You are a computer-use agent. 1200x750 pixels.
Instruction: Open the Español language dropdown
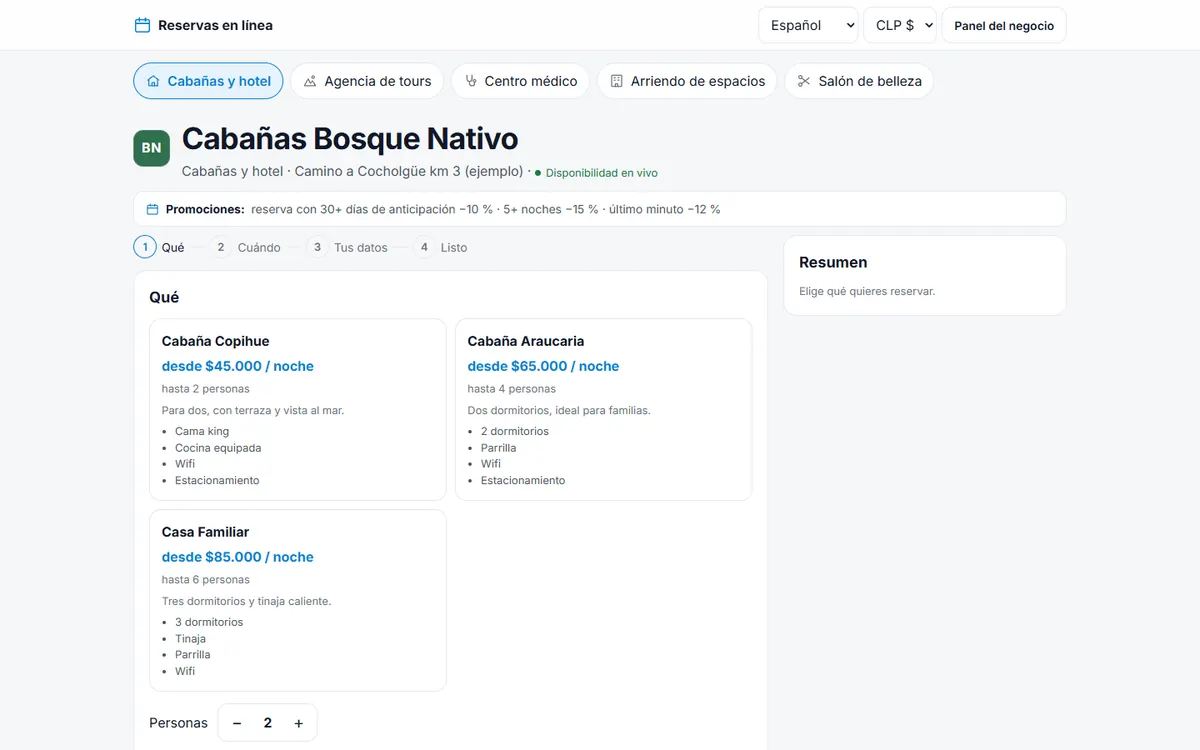pos(808,25)
